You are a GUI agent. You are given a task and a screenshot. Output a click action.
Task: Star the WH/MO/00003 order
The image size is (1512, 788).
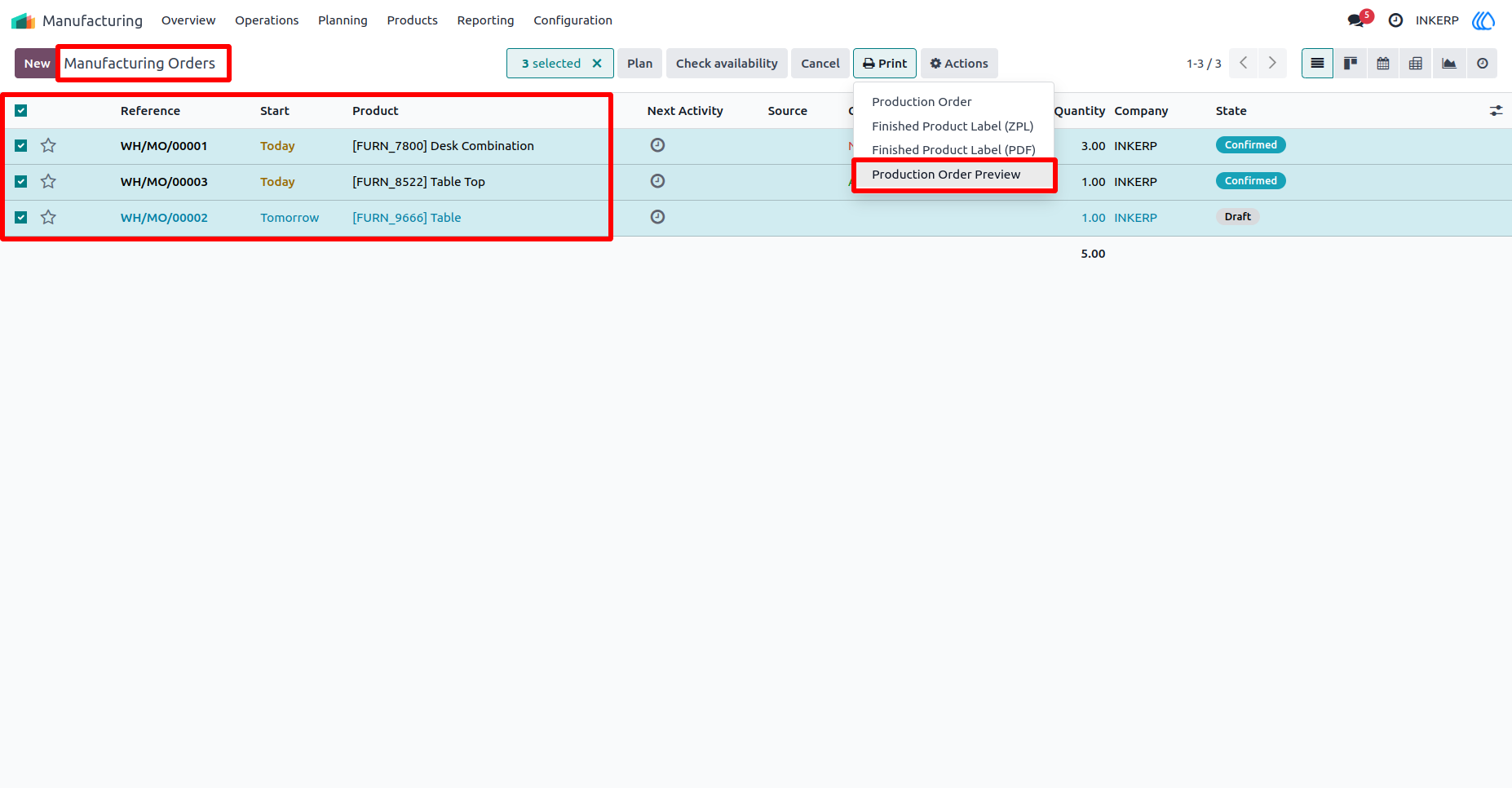(x=48, y=182)
